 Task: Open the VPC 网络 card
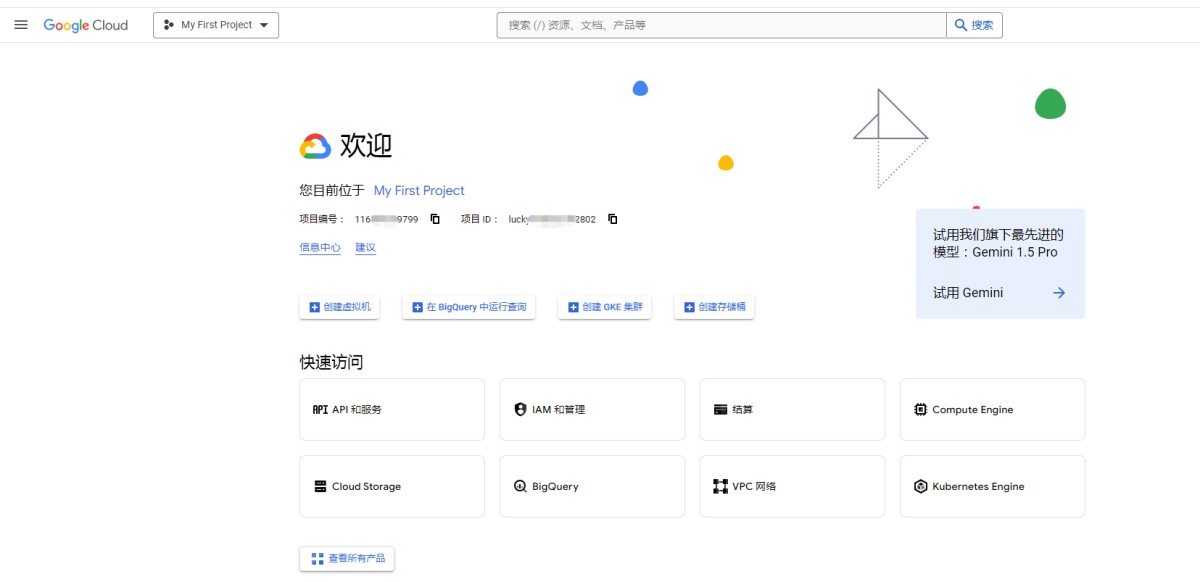[792, 486]
